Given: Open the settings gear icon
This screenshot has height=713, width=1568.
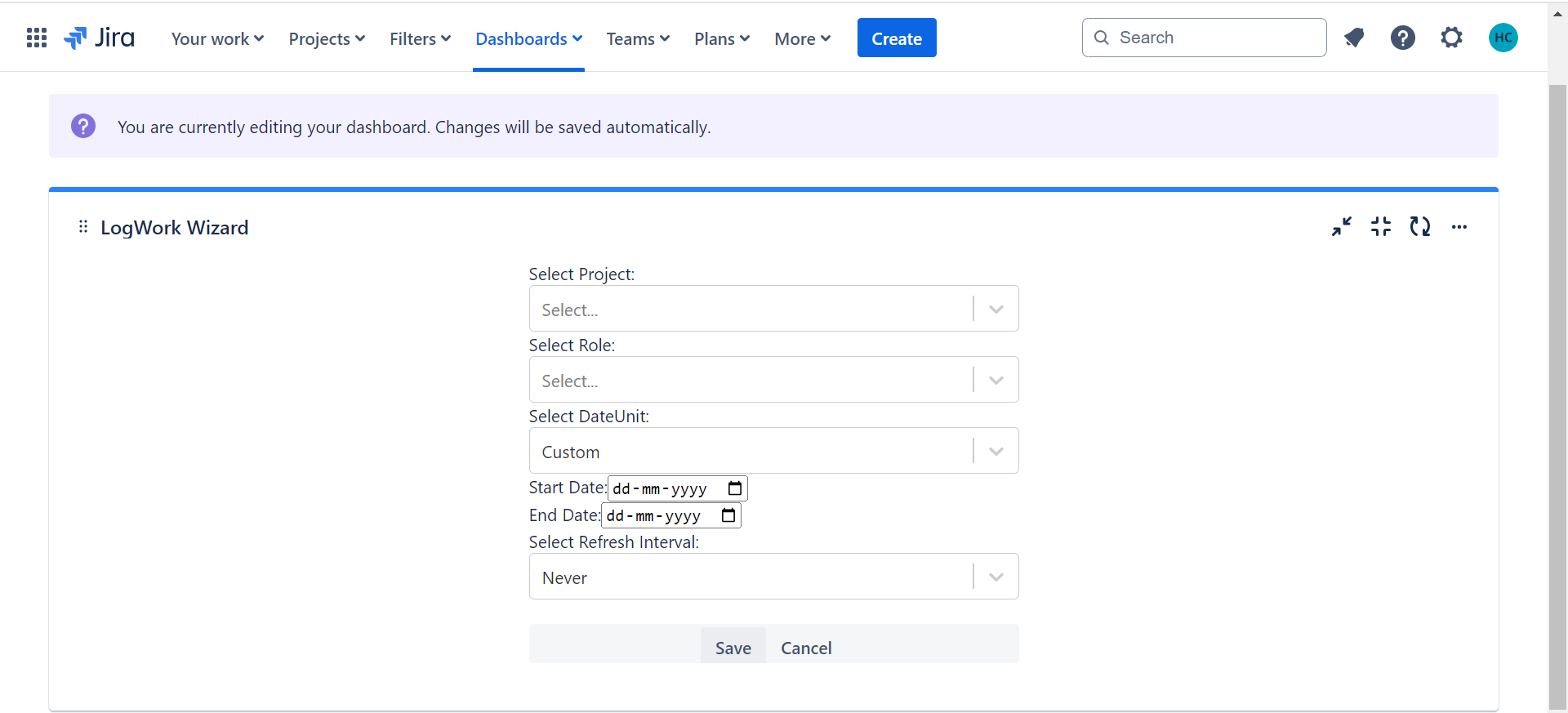Looking at the screenshot, I should pos(1451,38).
